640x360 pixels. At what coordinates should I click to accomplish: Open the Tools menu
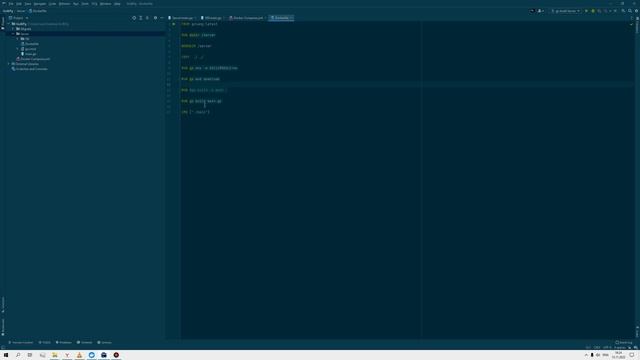coord(85,4)
